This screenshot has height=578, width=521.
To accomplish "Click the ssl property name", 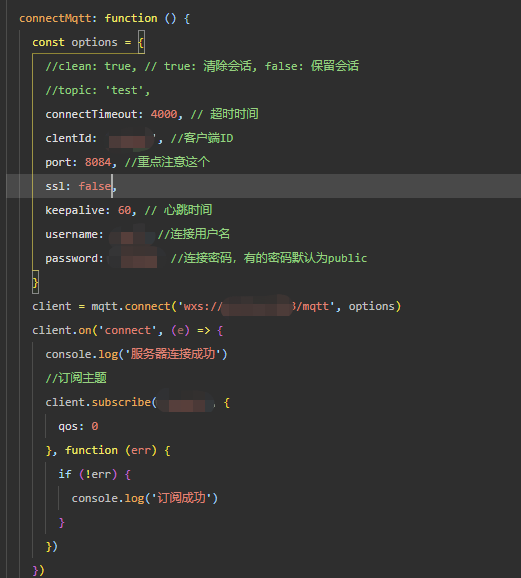I will pos(55,186).
